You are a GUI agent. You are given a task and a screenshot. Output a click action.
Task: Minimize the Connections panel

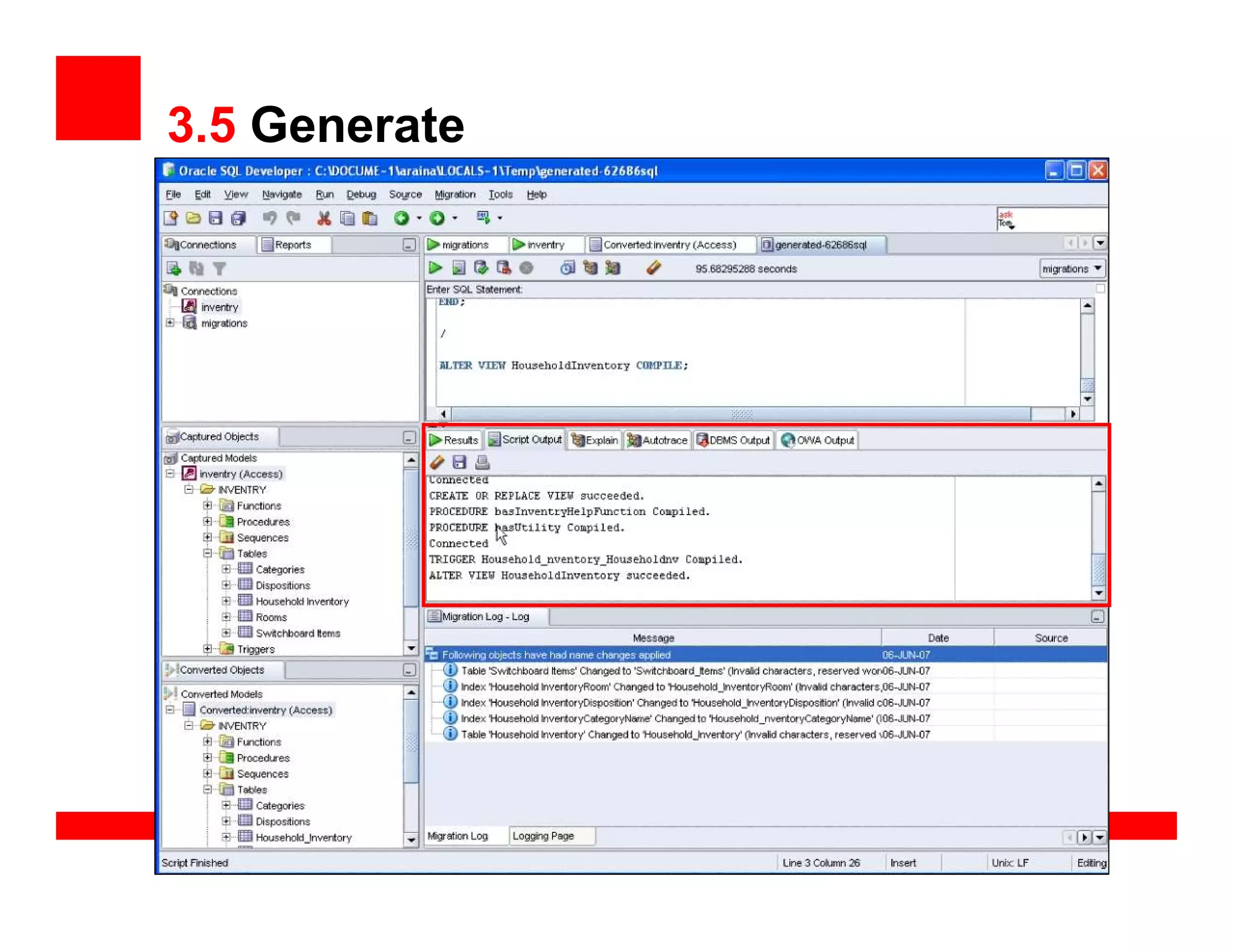pyautogui.click(x=409, y=245)
